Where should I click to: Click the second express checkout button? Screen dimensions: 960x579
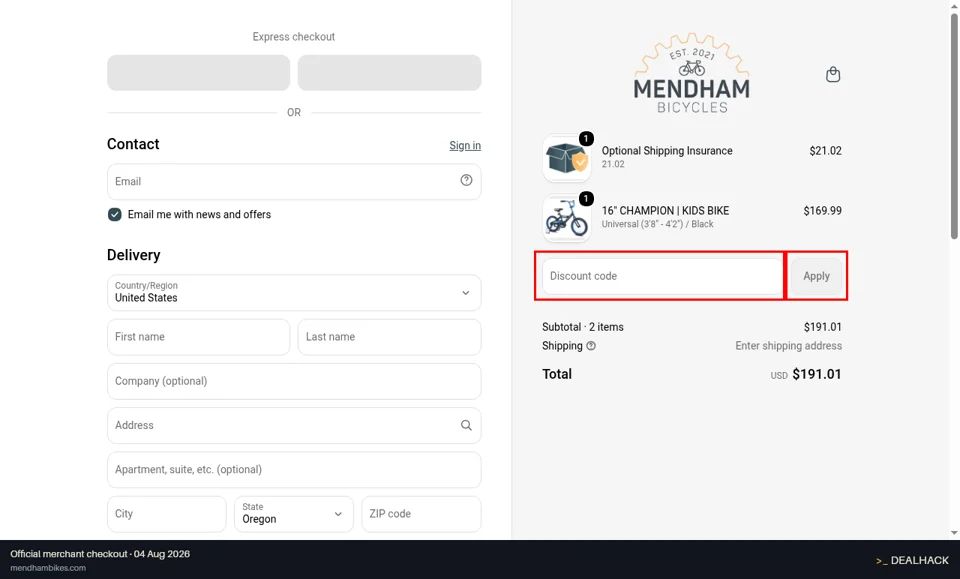point(389,73)
